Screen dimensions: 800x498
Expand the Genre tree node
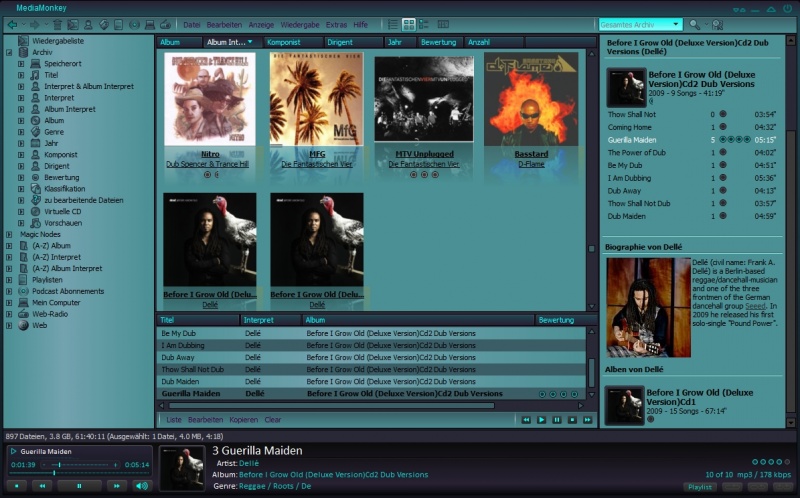[21, 132]
